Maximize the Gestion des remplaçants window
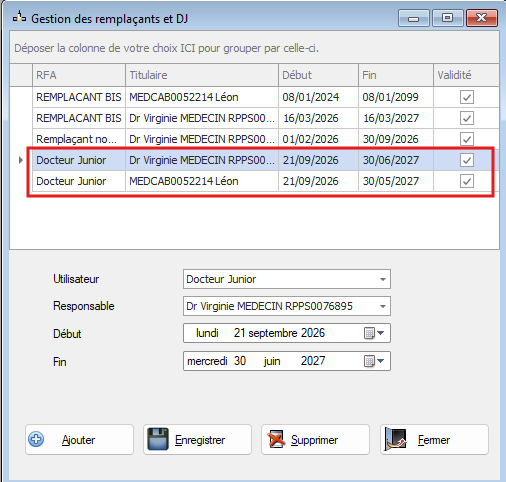The image size is (506, 482). click(448, 18)
